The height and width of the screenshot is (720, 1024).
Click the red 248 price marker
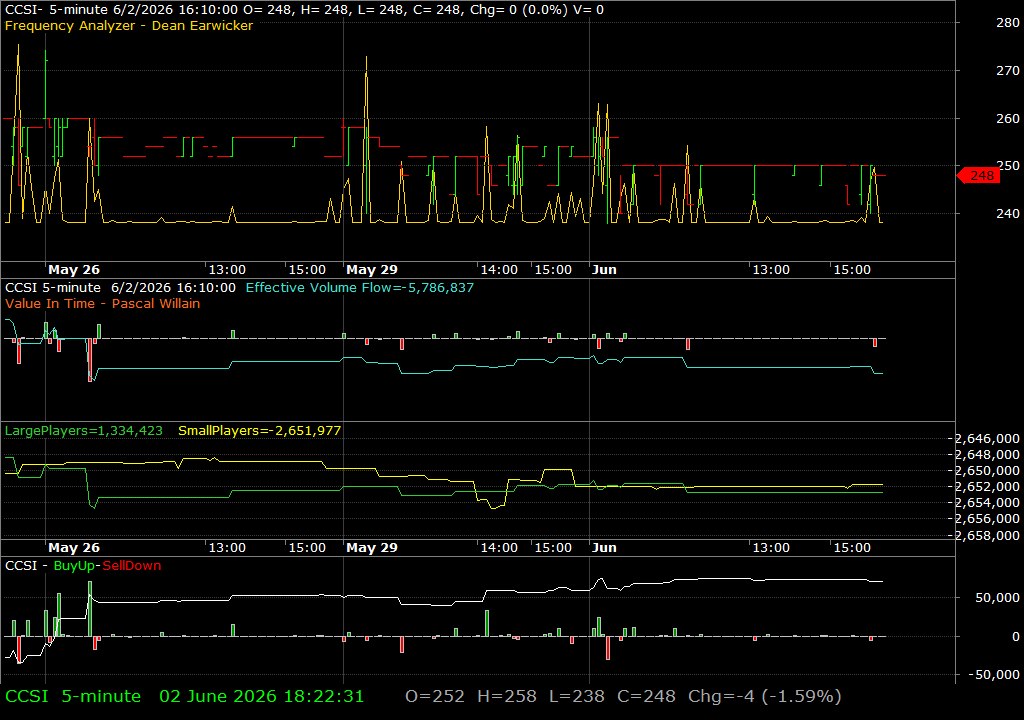pos(978,175)
